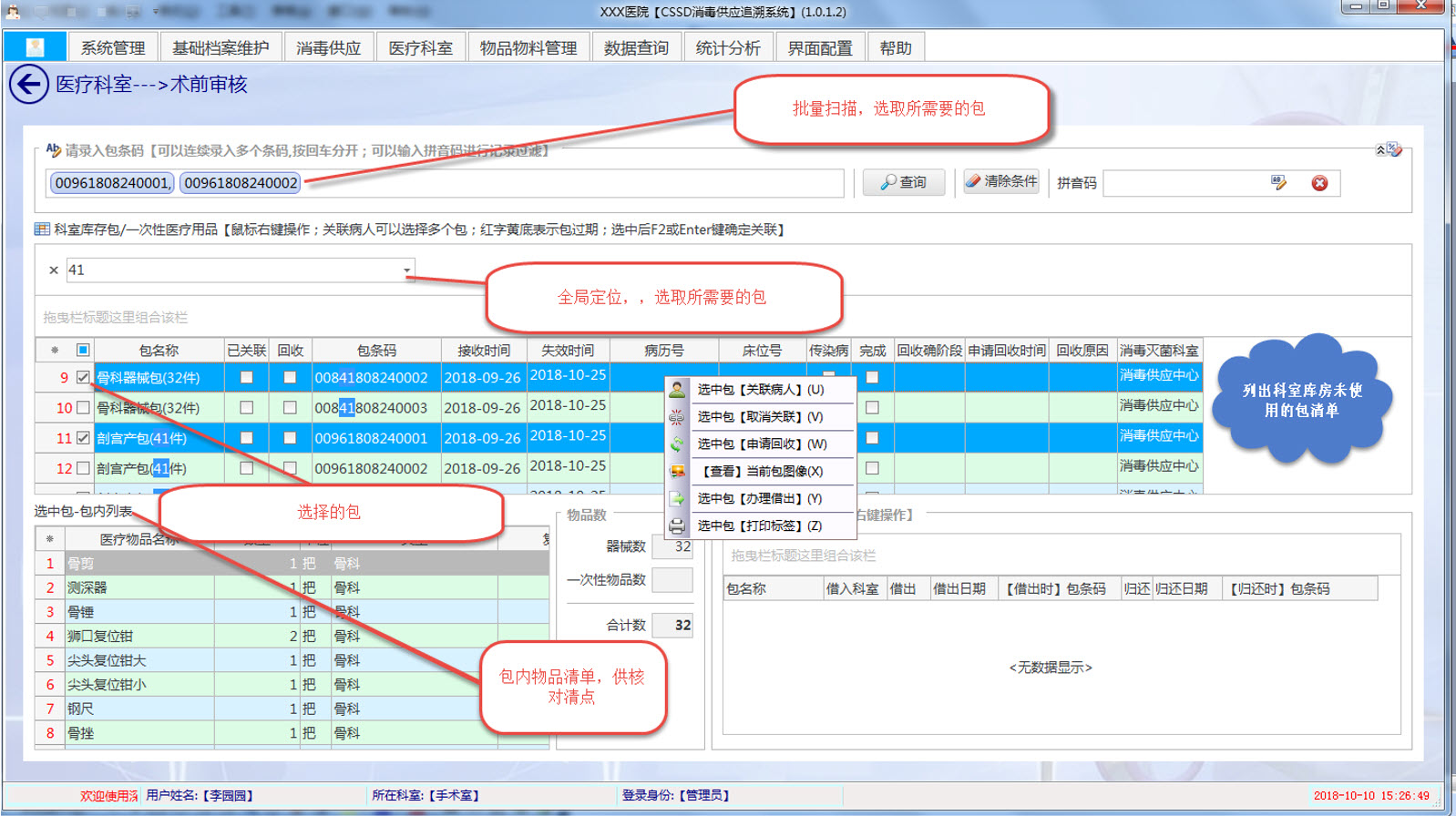This screenshot has height=816, width=1456.
Task: Toggle the select-all checkbox in table header
Action: 83,350
